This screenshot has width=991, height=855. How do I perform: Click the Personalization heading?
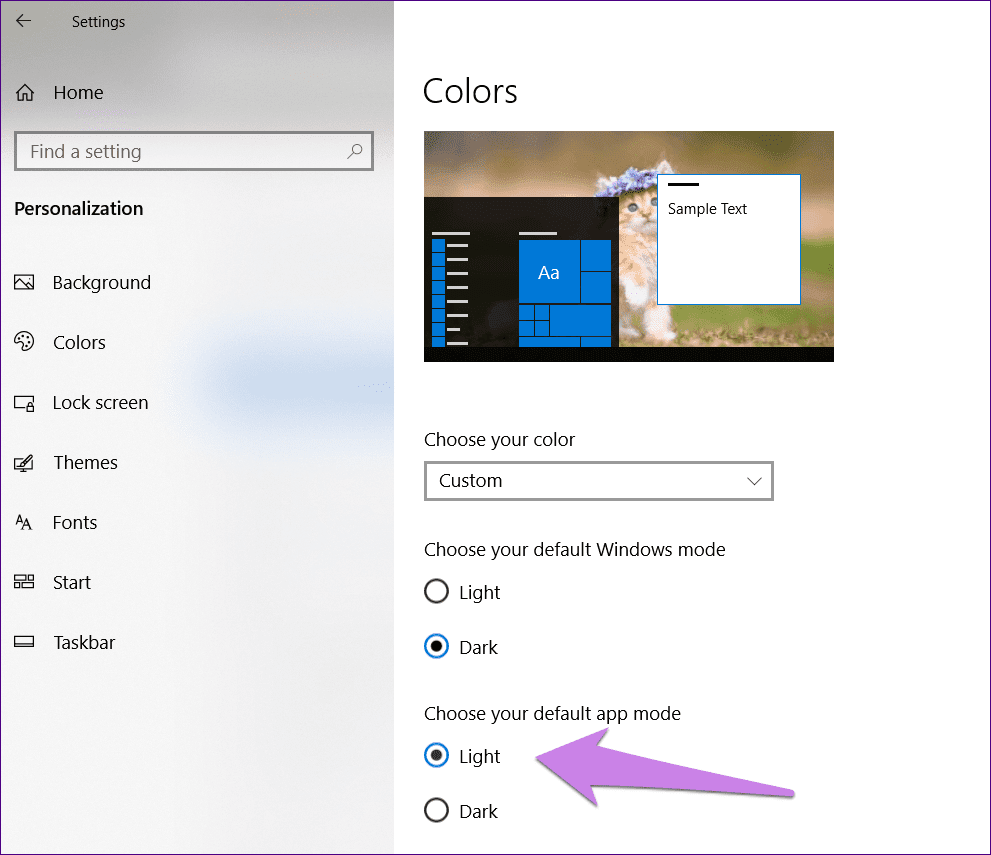79,209
